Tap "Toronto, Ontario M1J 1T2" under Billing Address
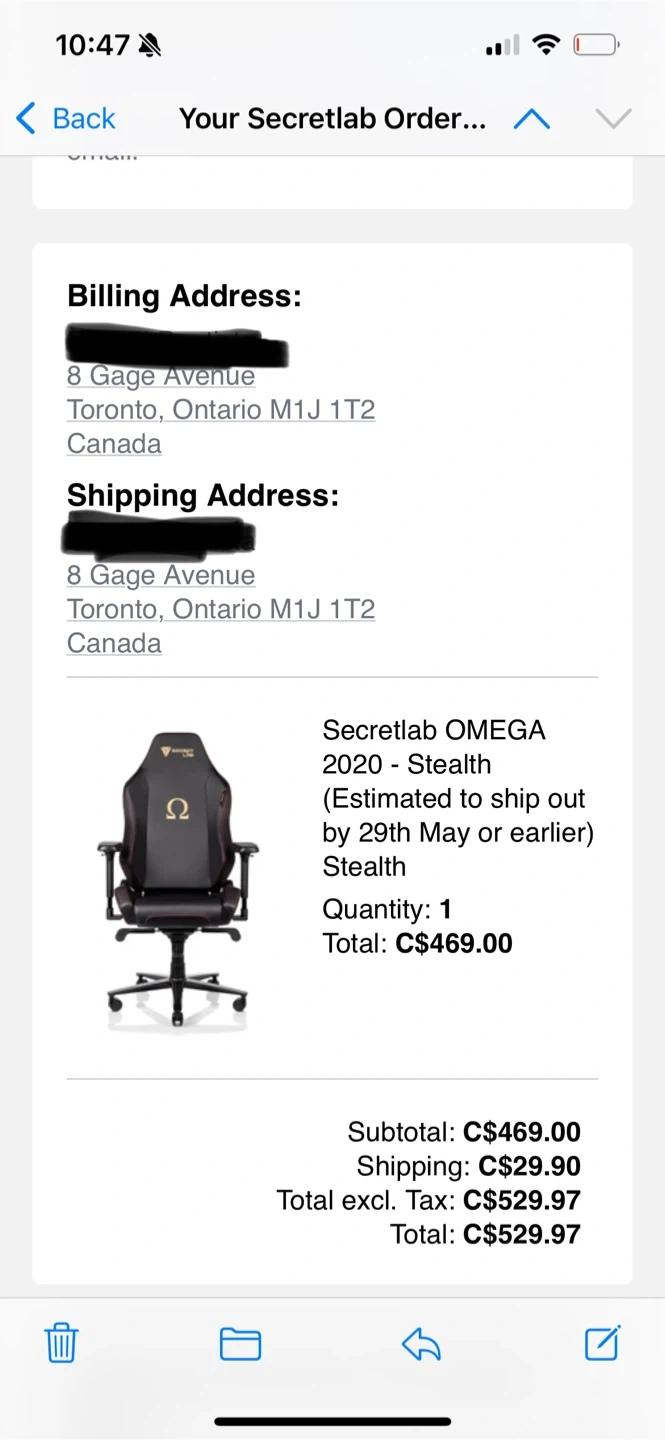The width and height of the screenshot is (665, 1440). [x=221, y=410]
